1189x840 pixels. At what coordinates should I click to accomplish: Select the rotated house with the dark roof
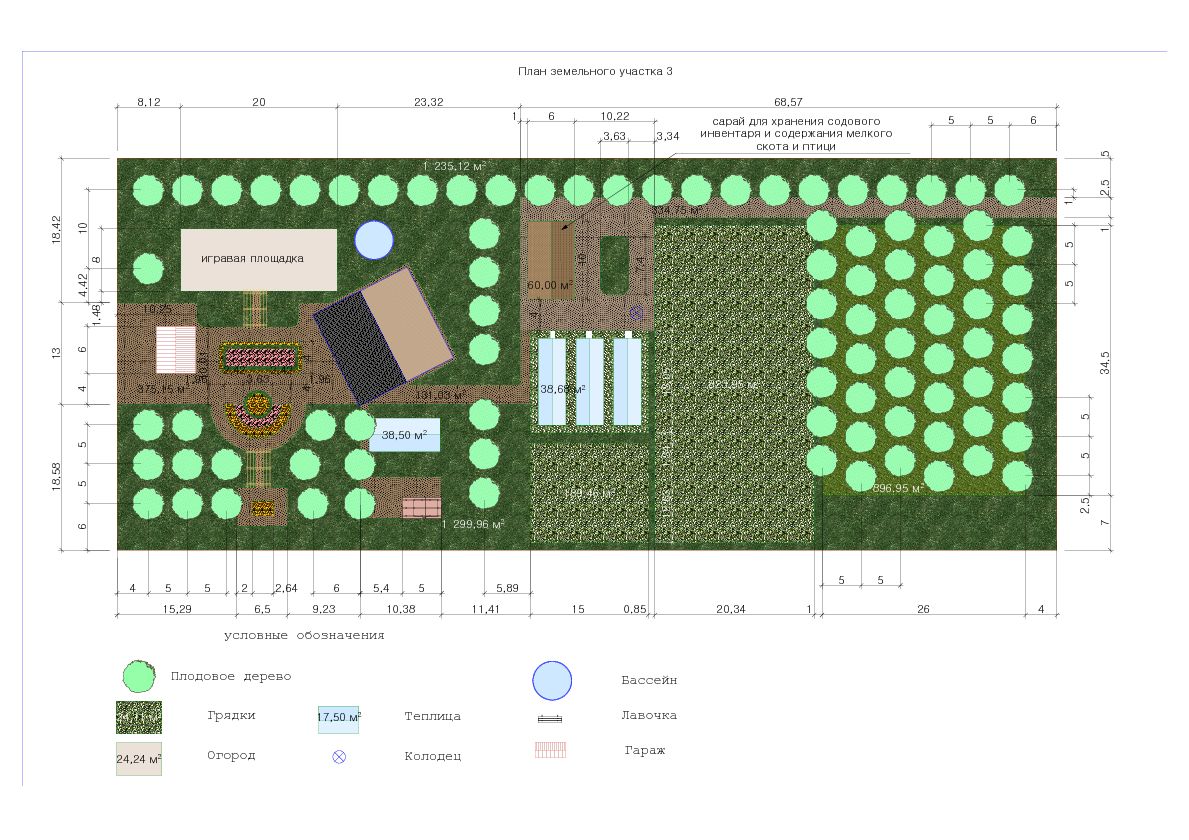[383, 334]
